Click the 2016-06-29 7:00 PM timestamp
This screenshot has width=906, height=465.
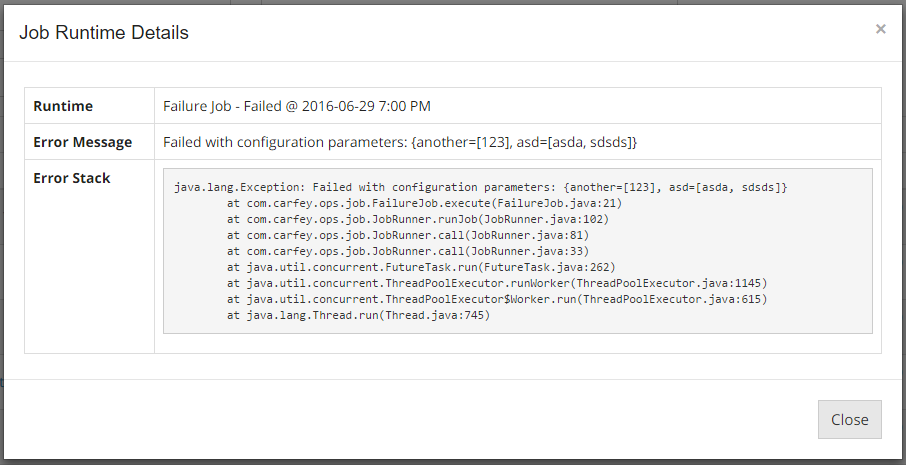pyautogui.click(x=367, y=106)
